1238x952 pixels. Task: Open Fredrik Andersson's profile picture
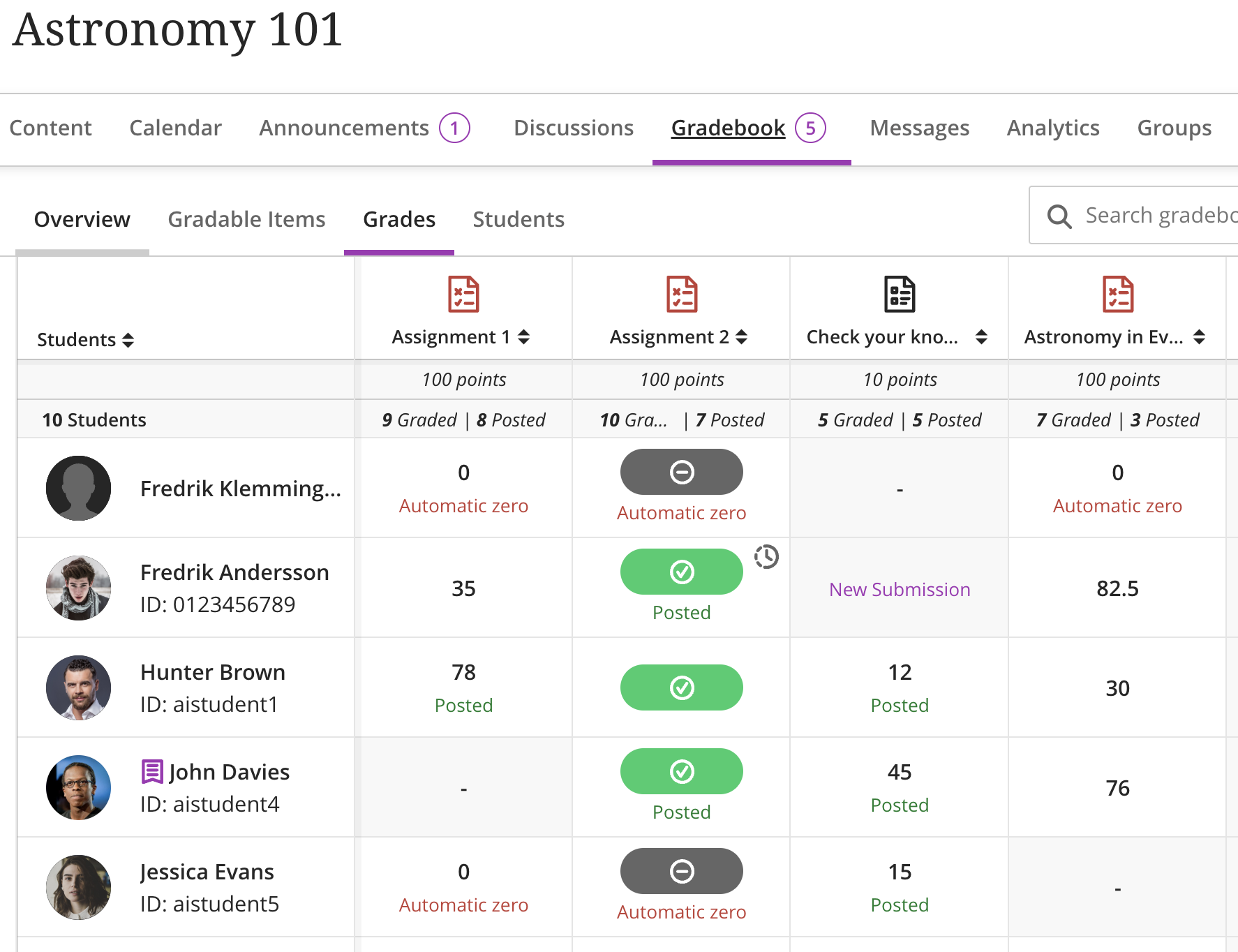click(x=78, y=588)
